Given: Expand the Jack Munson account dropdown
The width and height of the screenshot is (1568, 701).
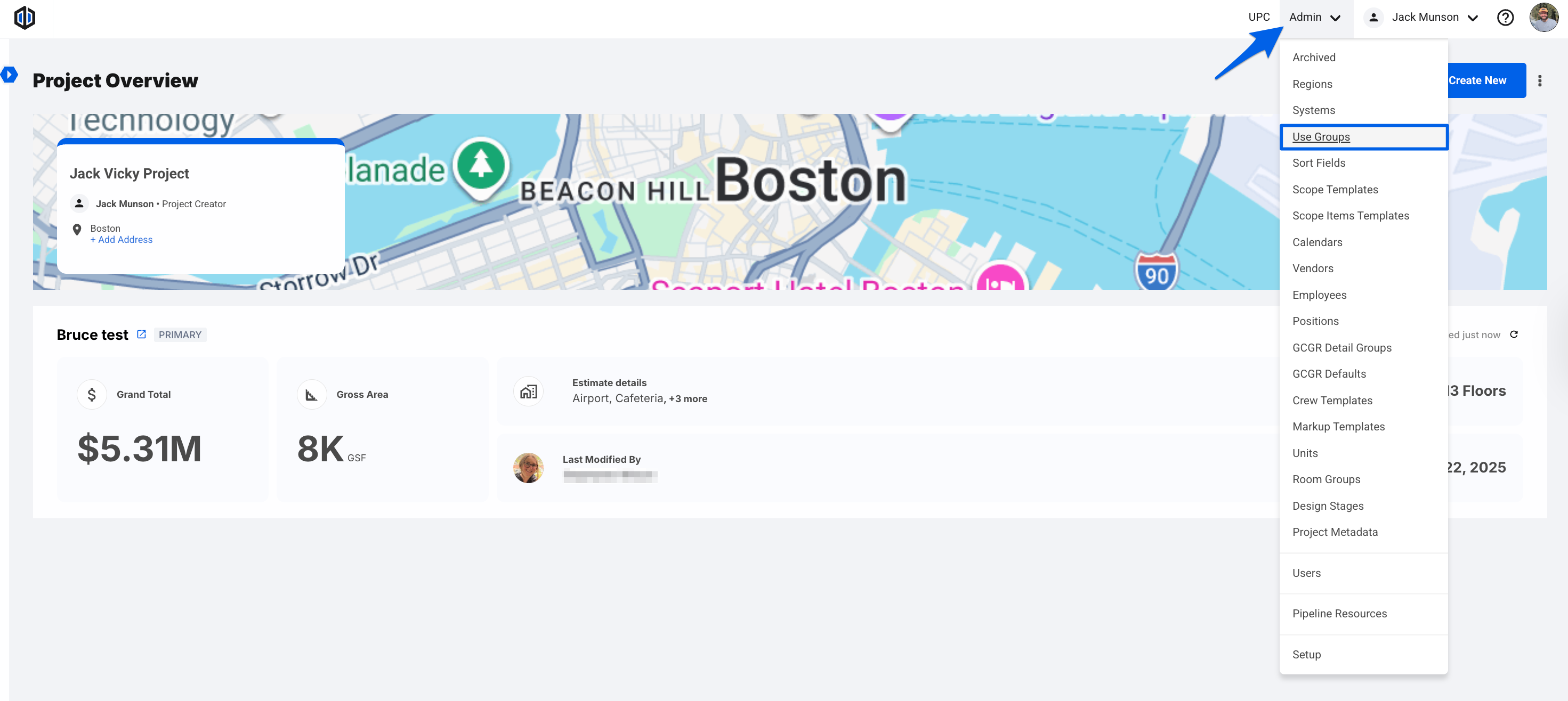Looking at the screenshot, I should pos(1423,18).
